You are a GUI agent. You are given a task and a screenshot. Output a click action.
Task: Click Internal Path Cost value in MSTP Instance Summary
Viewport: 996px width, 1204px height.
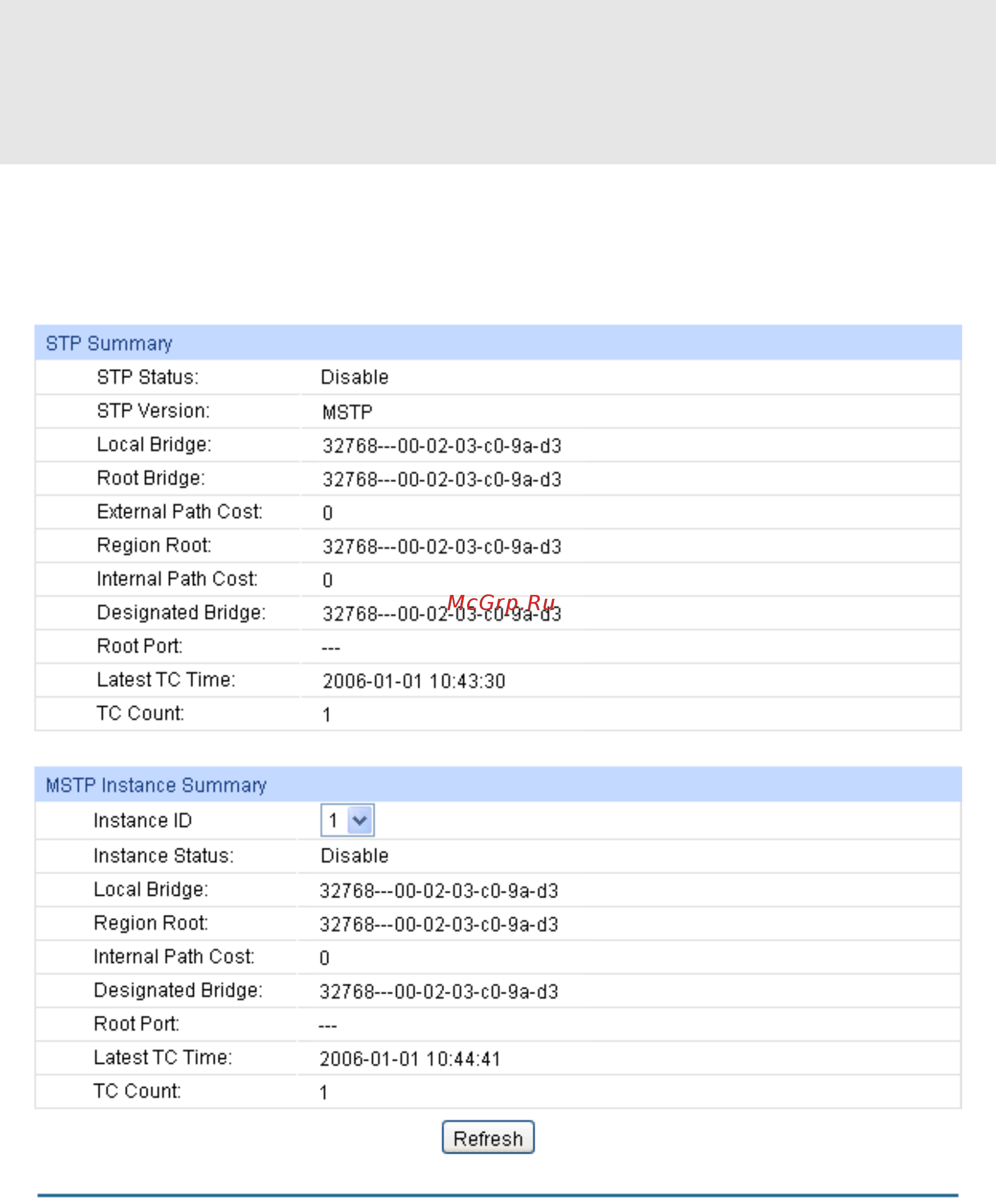click(x=325, y=958)
